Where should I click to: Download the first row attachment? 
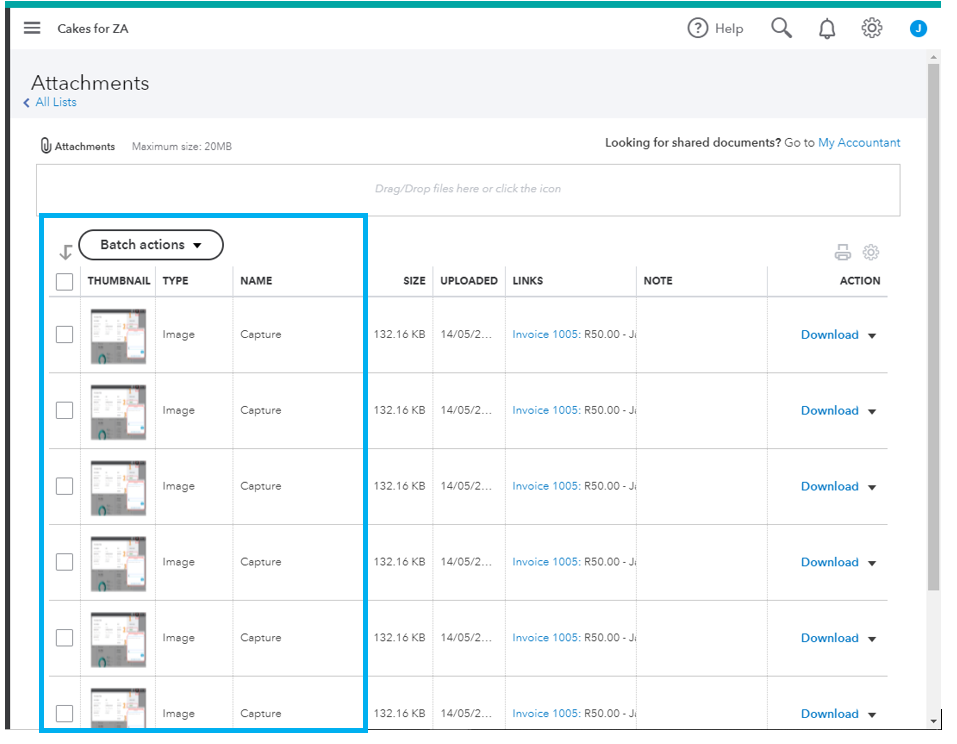(829, 334)
